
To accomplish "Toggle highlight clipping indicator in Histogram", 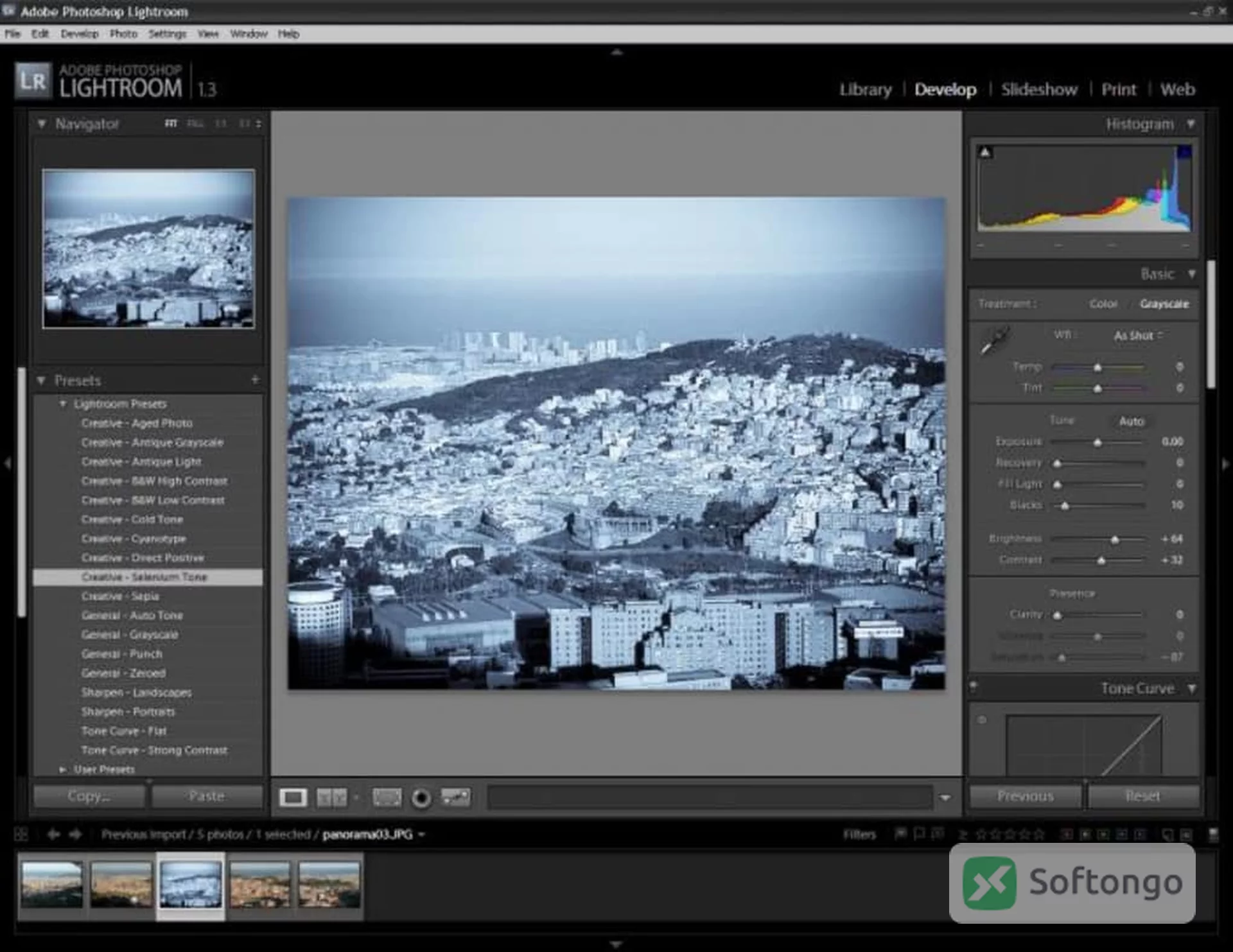I will pyautogui.click(x=1184, y=152).
